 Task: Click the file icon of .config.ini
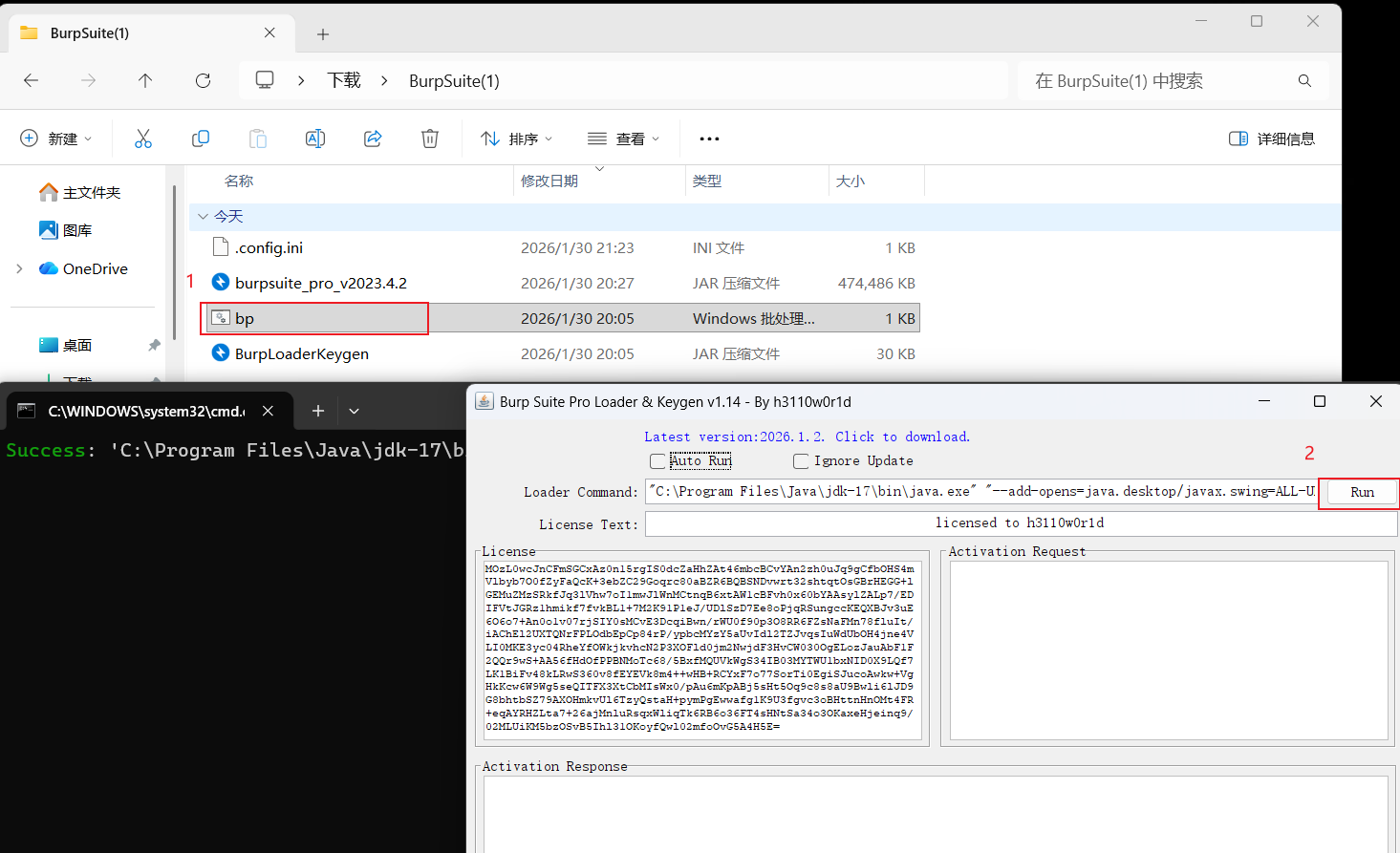point(221,248)
